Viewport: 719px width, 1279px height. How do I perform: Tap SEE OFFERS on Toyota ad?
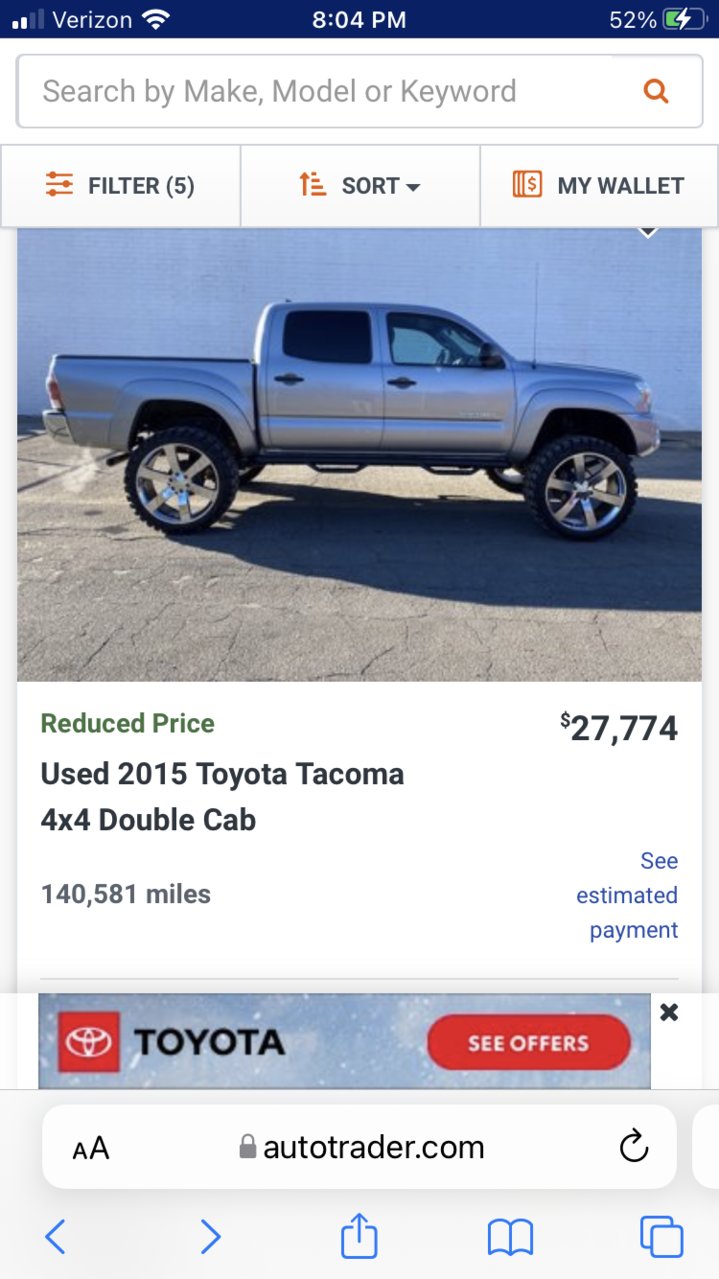(x=528, y=1043)
